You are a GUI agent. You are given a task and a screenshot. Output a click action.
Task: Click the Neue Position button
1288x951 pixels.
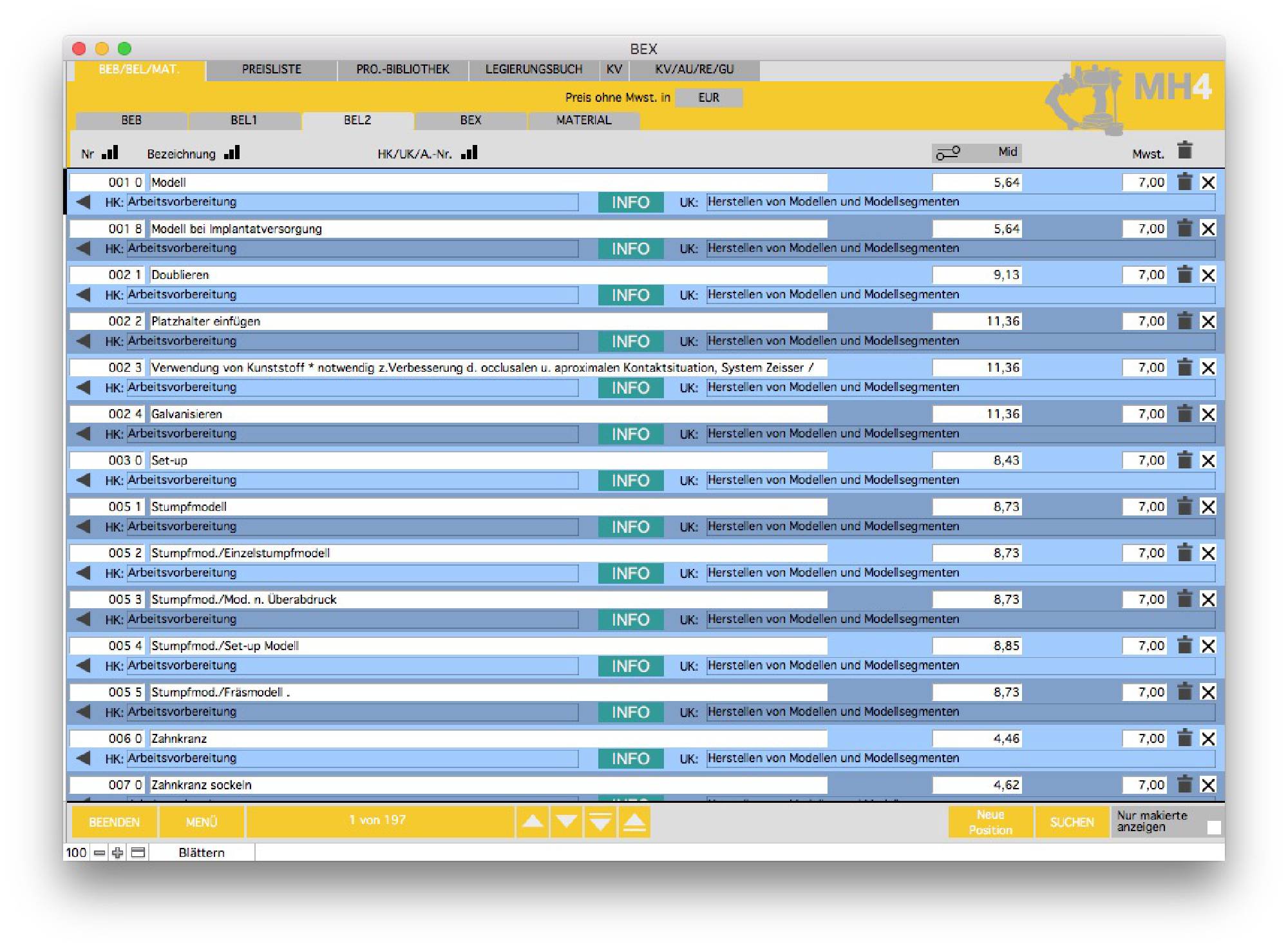(x=990, y=822)
